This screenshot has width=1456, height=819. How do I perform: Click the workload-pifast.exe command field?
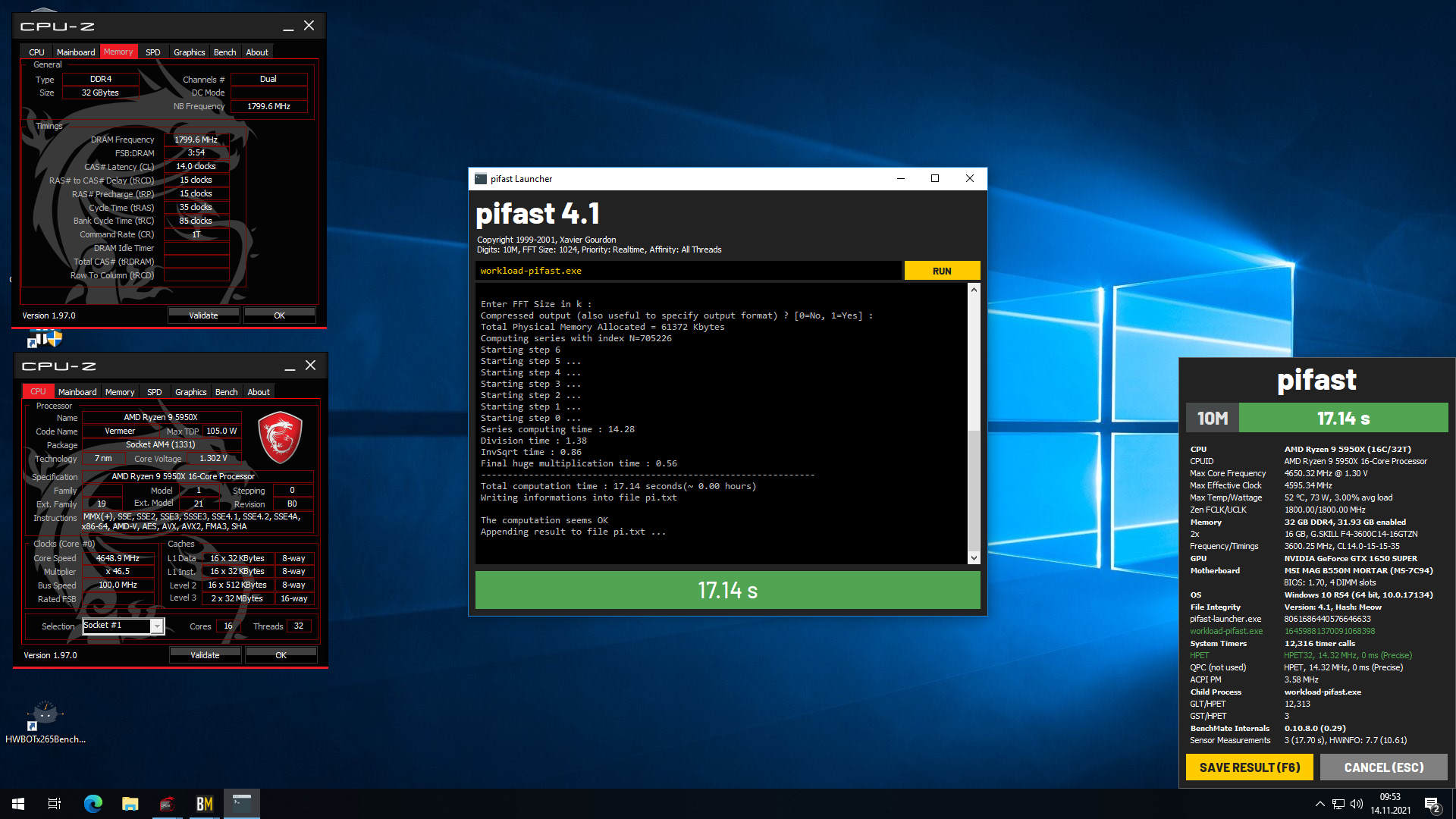[689, 271]
